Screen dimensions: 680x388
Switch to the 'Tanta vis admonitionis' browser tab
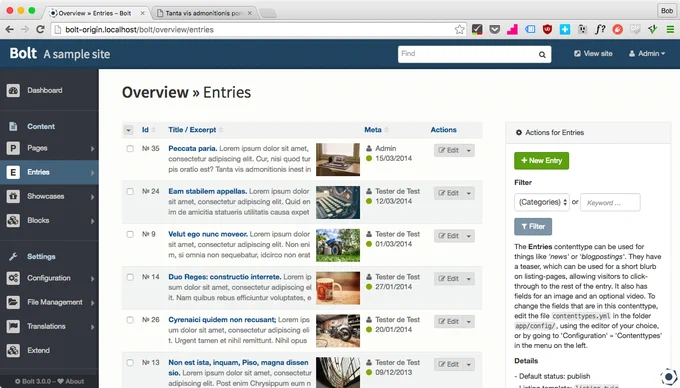coord(204,13)
